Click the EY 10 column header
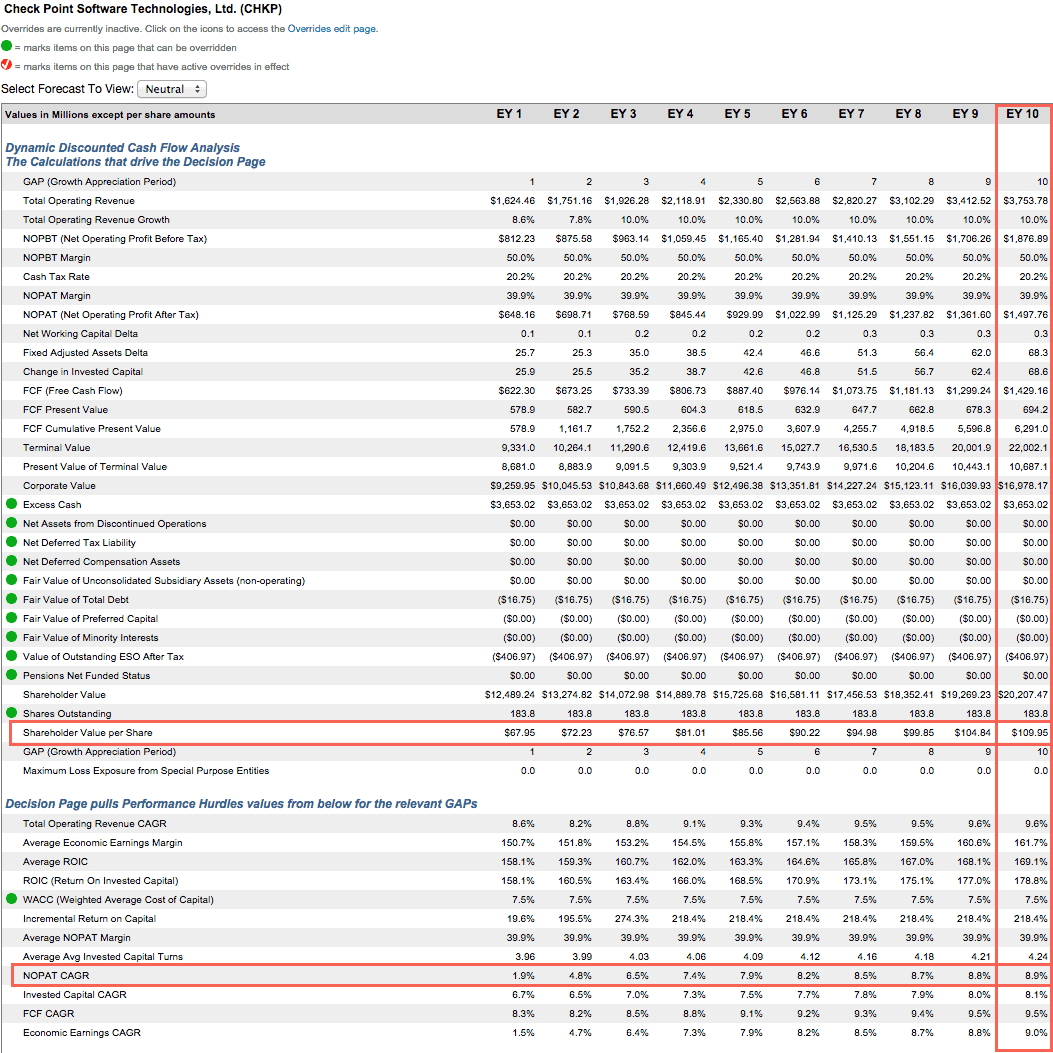The image size is (1053, 1053). pyautogui.click(x=1022, y=114)
